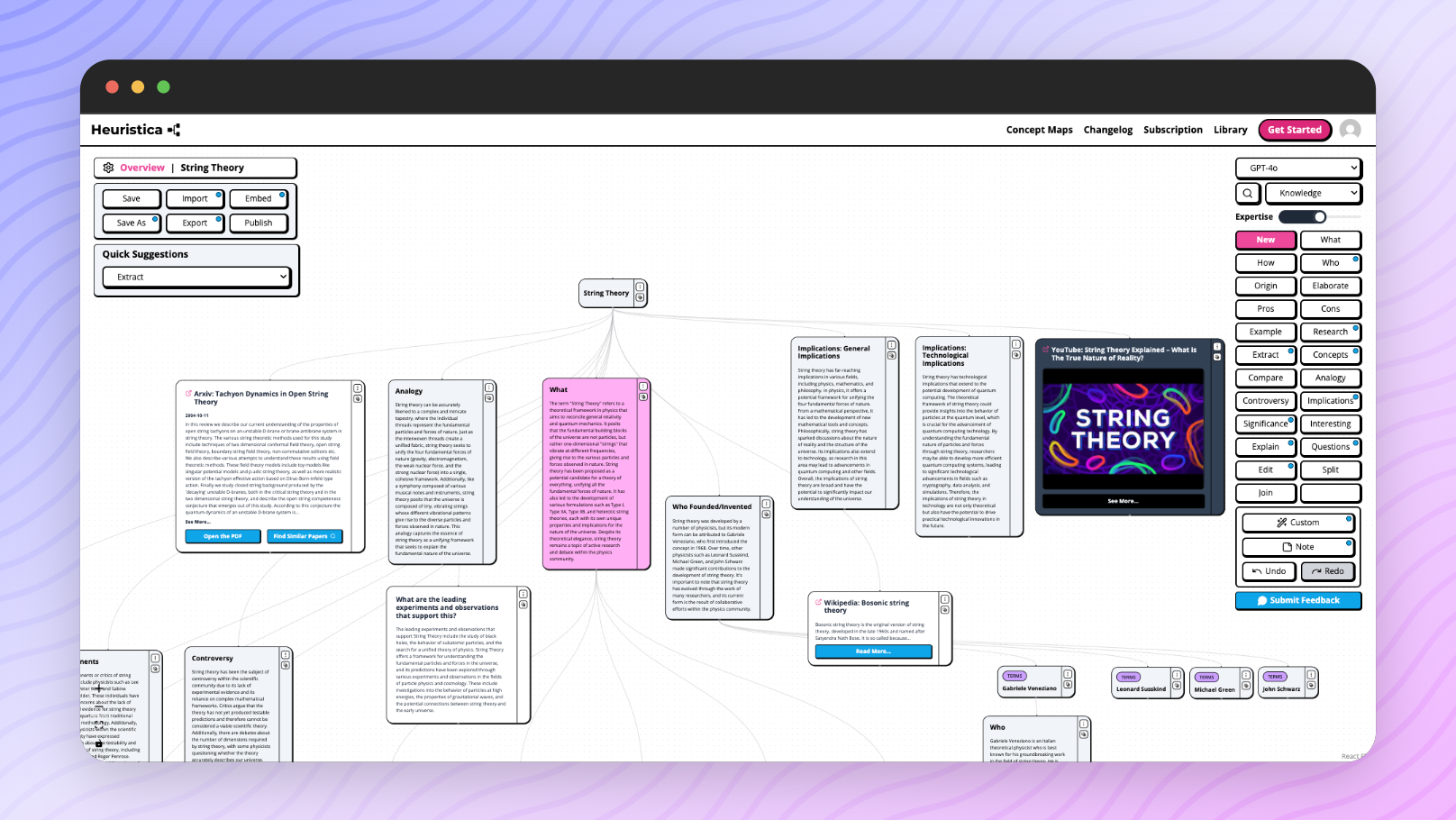
Task: Open options menu on Implications: General Implications node
Action: [891, 345]
